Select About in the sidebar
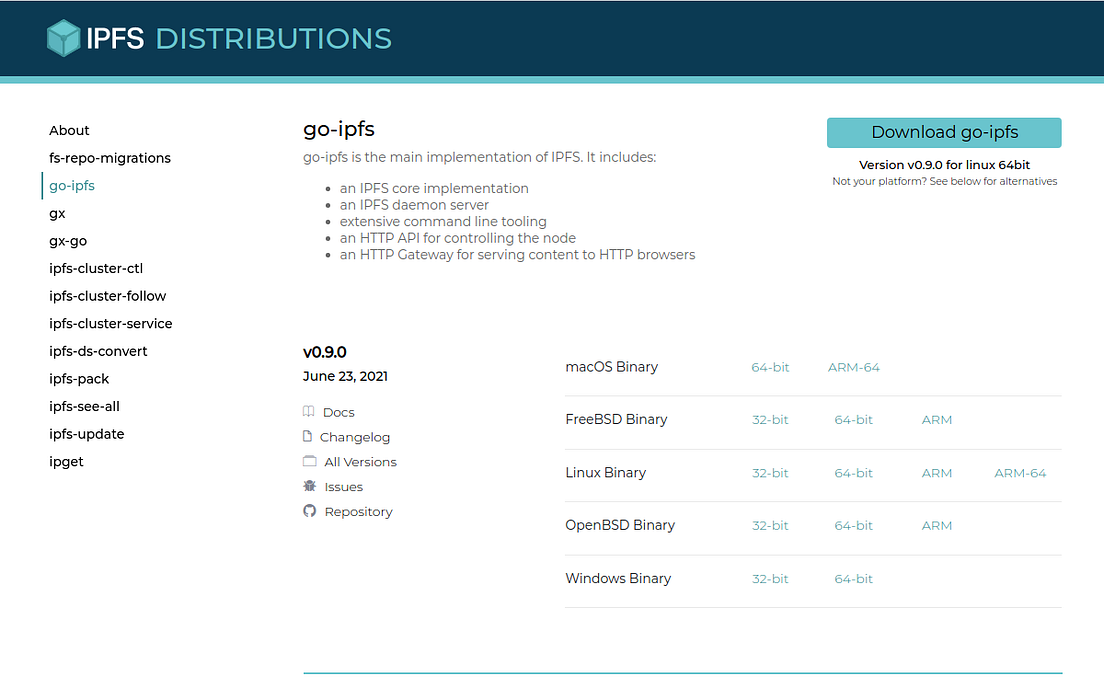Screen dimensions: 1104x698 pos(69,130)
